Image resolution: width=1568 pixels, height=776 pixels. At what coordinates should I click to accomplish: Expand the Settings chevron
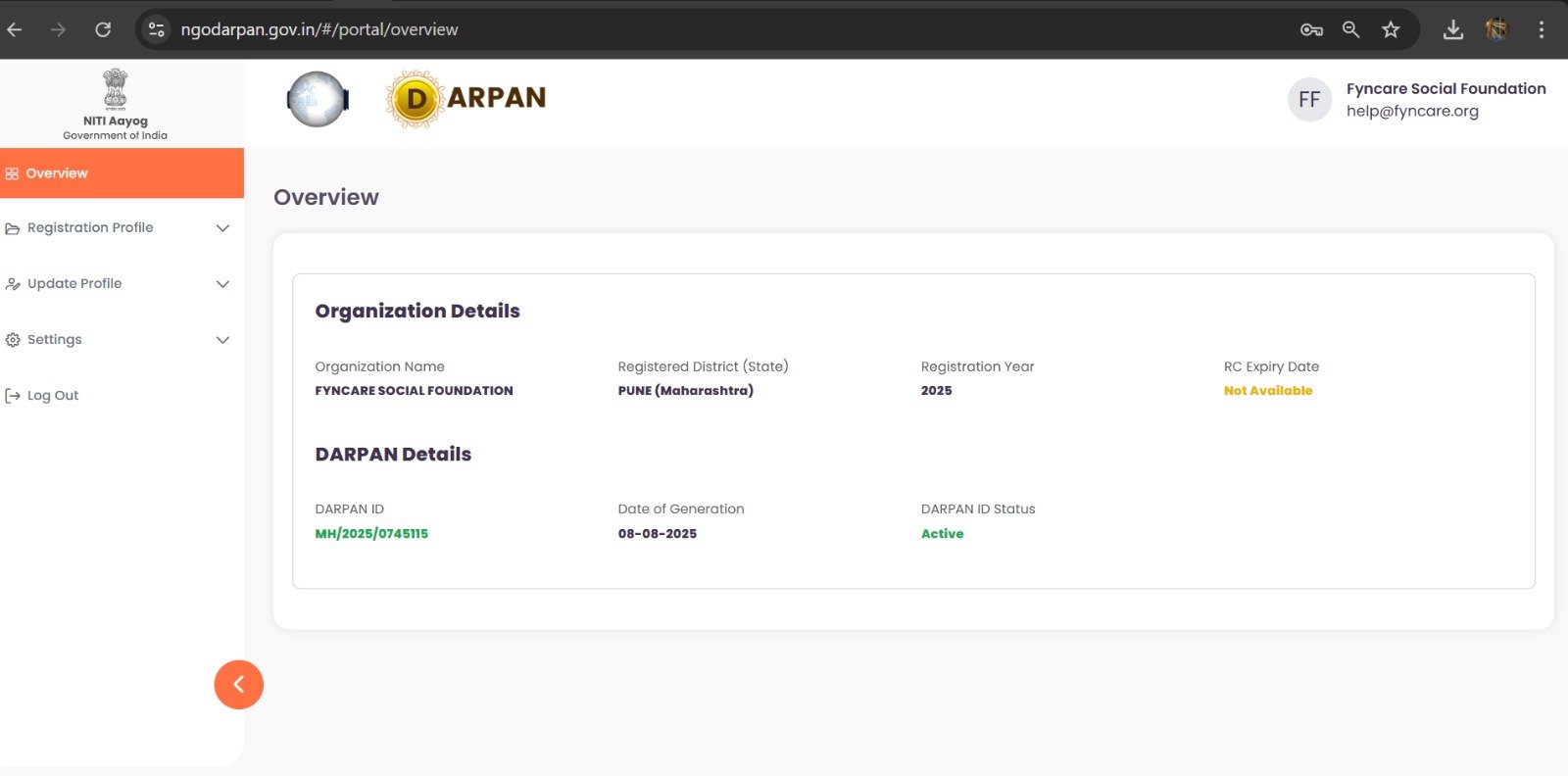click(x=222, y=340)
